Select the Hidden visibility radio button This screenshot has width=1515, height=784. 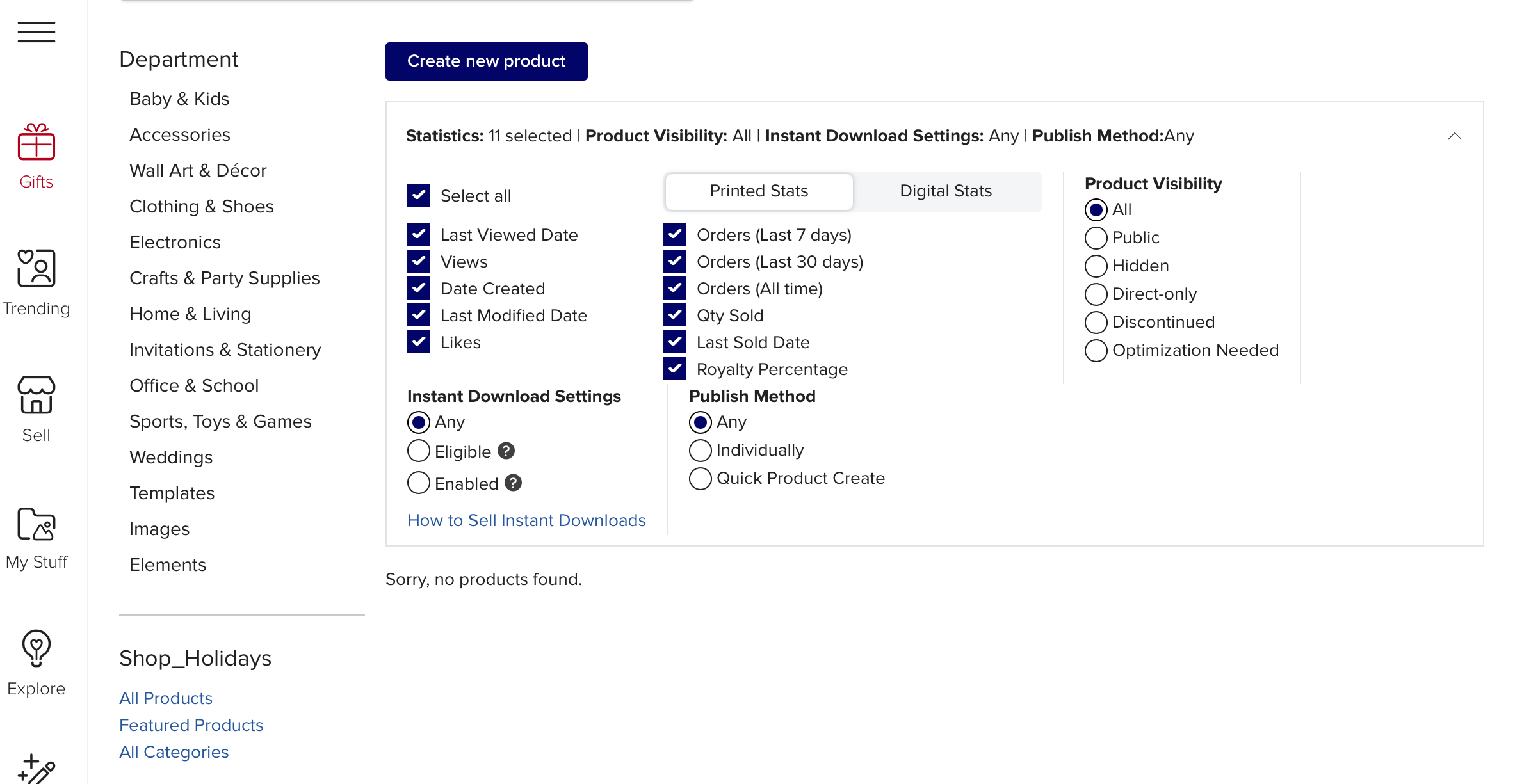[x=1096, y=266]
